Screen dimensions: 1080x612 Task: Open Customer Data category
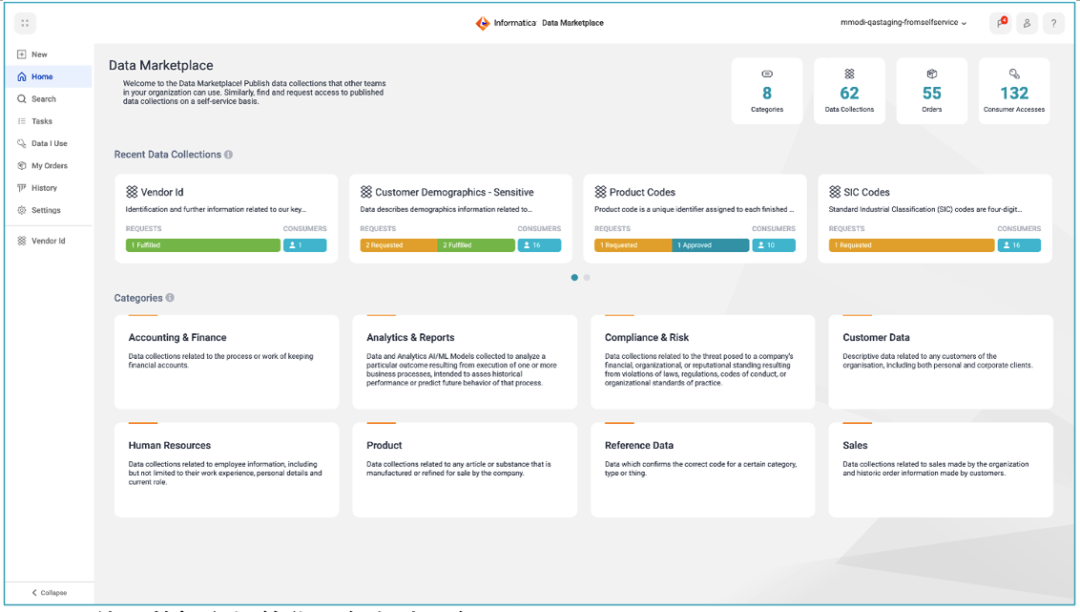(941, 361)
